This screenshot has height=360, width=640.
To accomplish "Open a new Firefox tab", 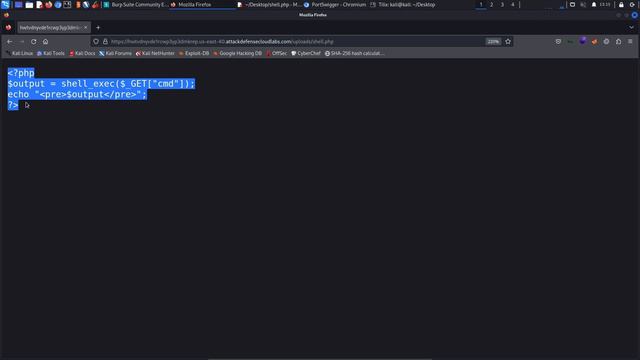I will 98,27.
